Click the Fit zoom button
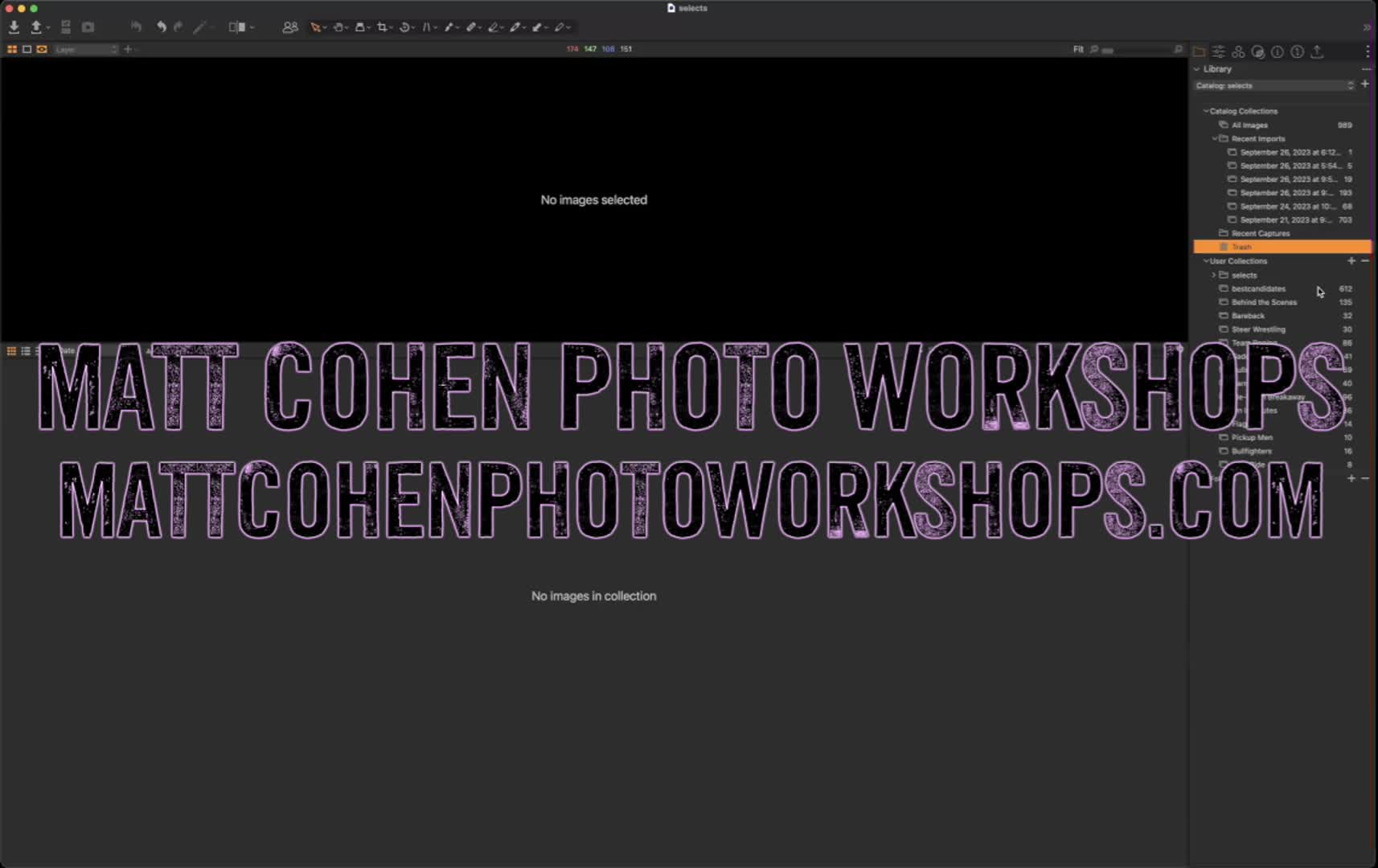The height and width of the screenshot is (868, 1378). 1078,50
